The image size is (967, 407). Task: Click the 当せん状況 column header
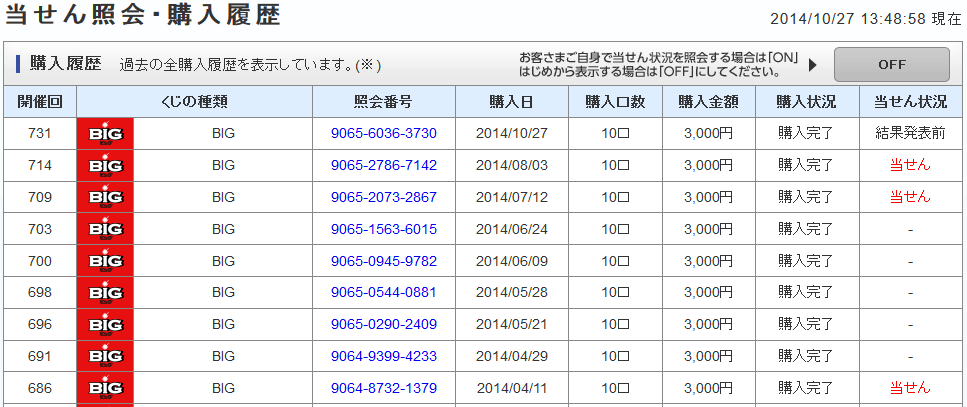click(x=910, y=102)
